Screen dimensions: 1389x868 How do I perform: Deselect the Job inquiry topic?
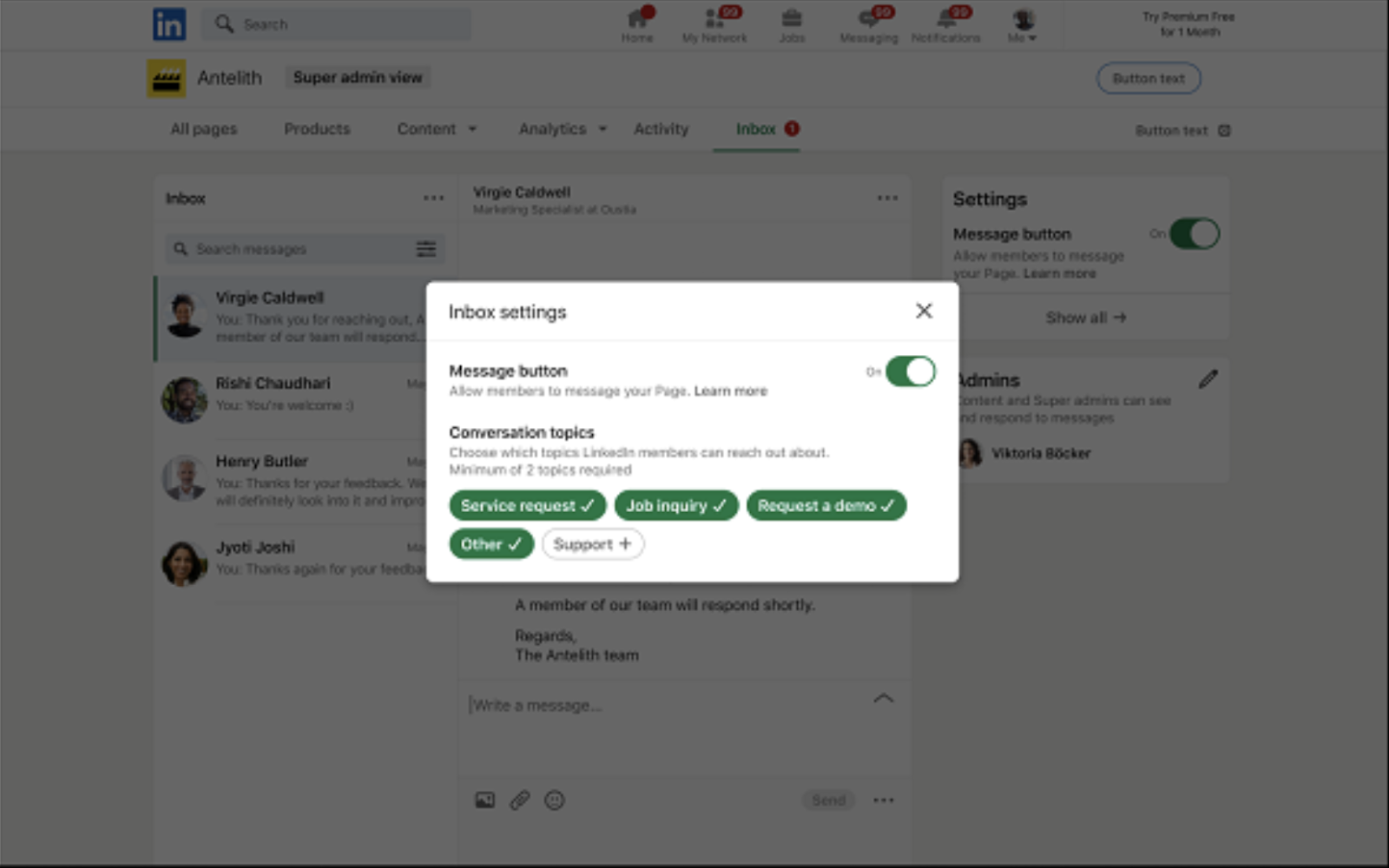(x=676, y=506)
